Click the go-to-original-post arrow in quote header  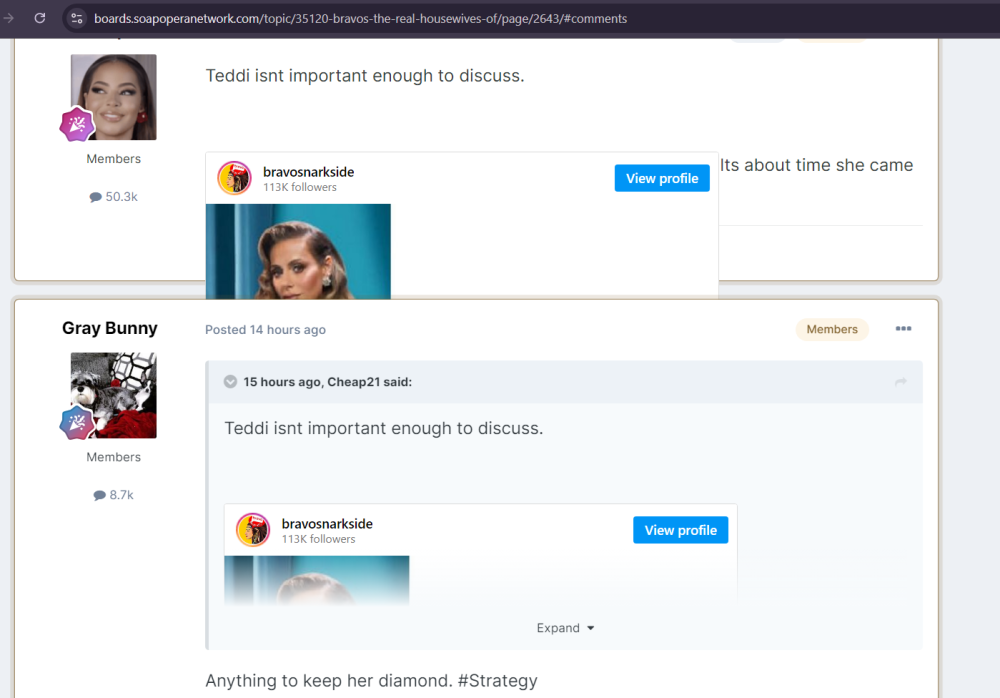coord(900,382)
